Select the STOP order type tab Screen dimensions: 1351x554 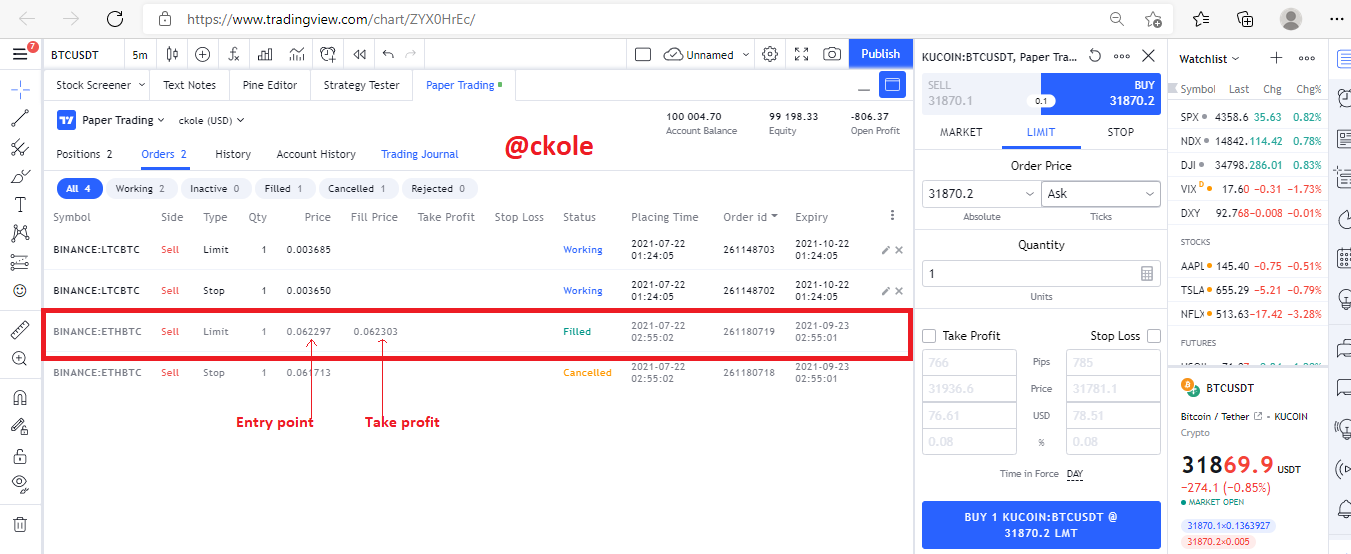pos(1120,132)
